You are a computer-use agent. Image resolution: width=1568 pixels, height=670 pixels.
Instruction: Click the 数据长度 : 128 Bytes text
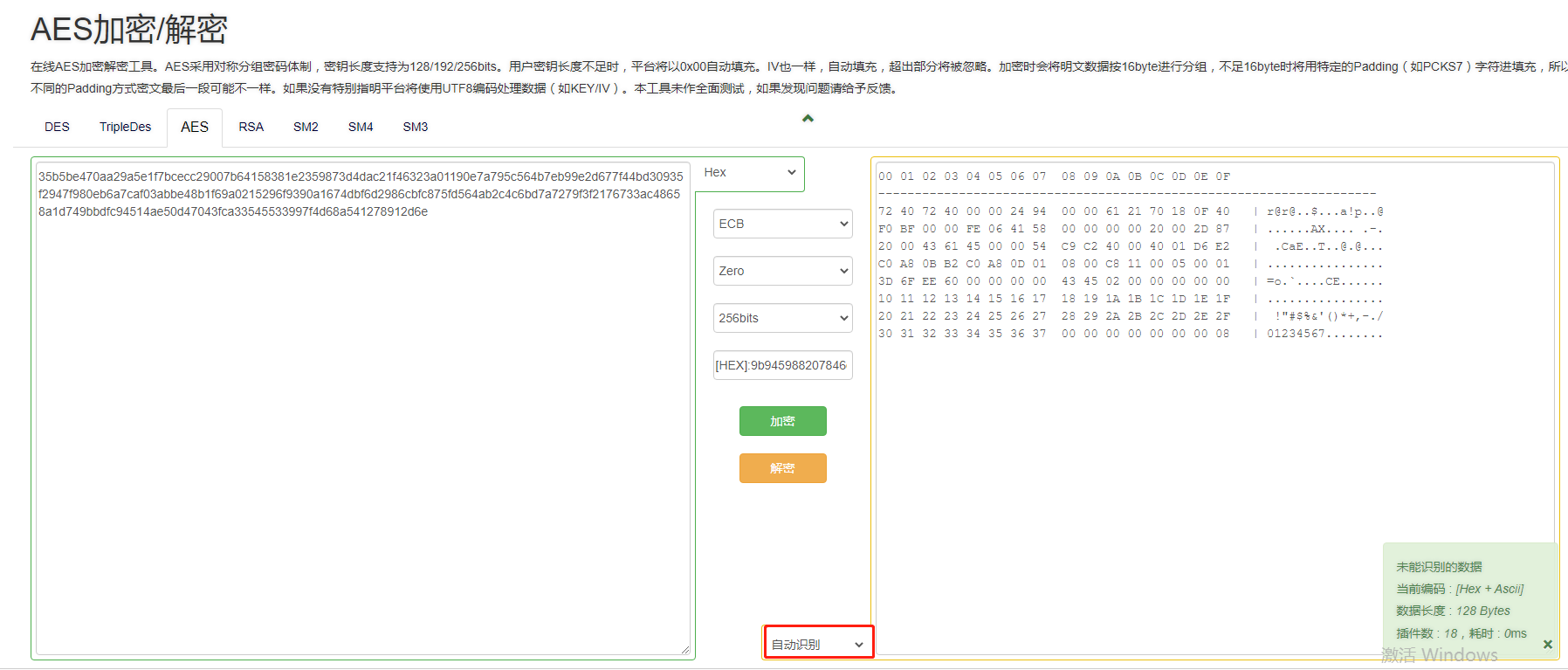tap(1453, 611)
